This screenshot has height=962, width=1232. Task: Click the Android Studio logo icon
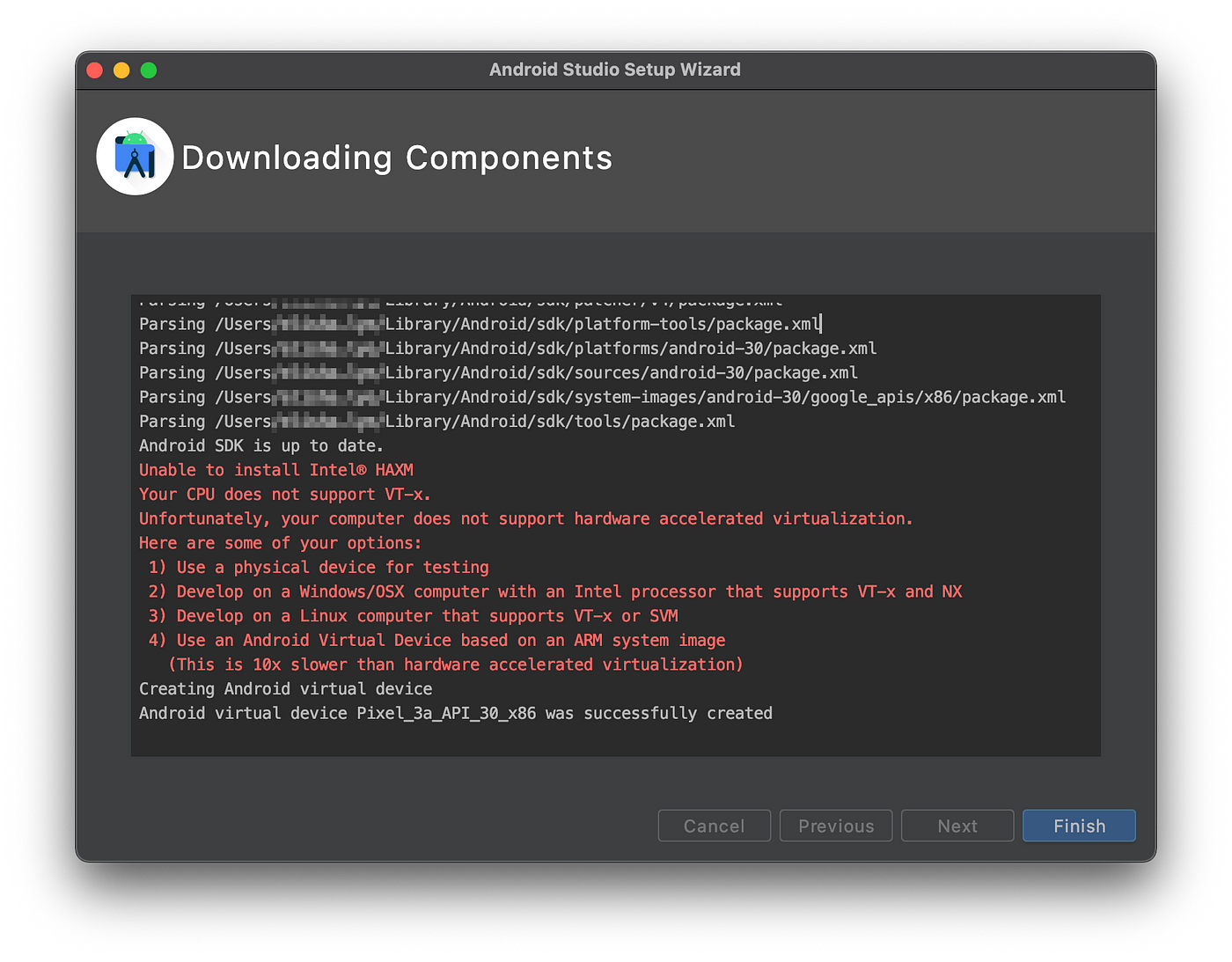coord(135,157)
